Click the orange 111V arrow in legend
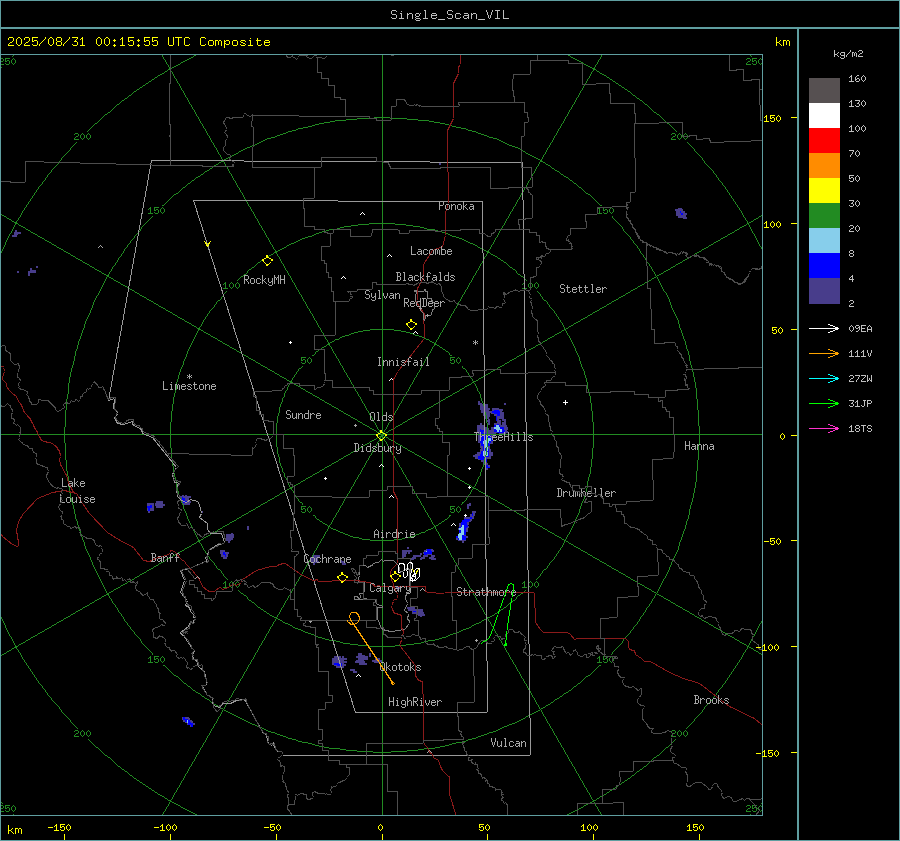 [x=824, y=354]
